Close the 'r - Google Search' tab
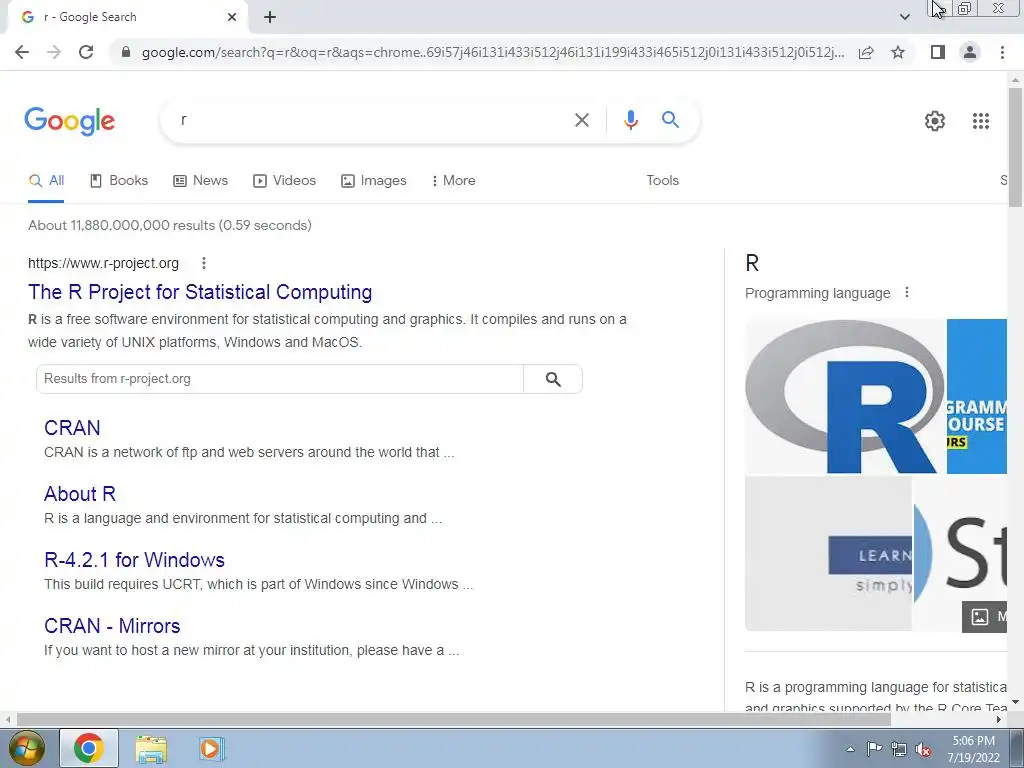This screenshot has height=768, width=1024. coord(232,18)
